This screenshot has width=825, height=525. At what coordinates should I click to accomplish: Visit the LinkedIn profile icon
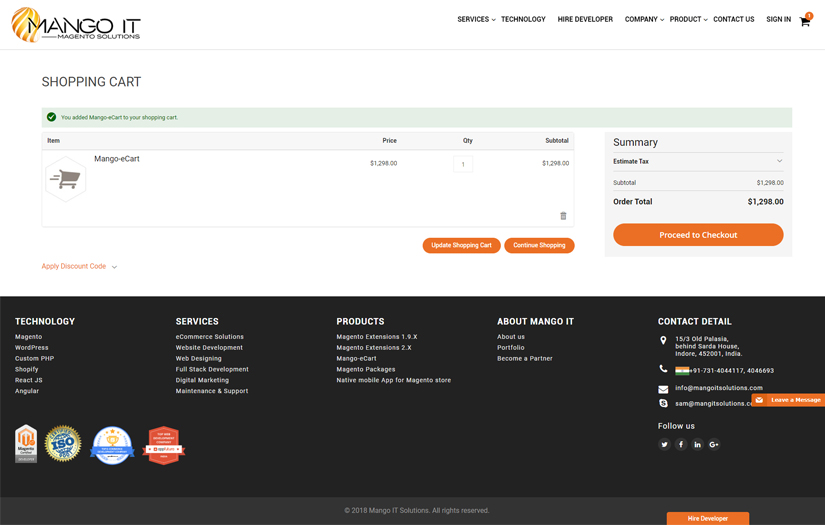click(x=697, y=445)
